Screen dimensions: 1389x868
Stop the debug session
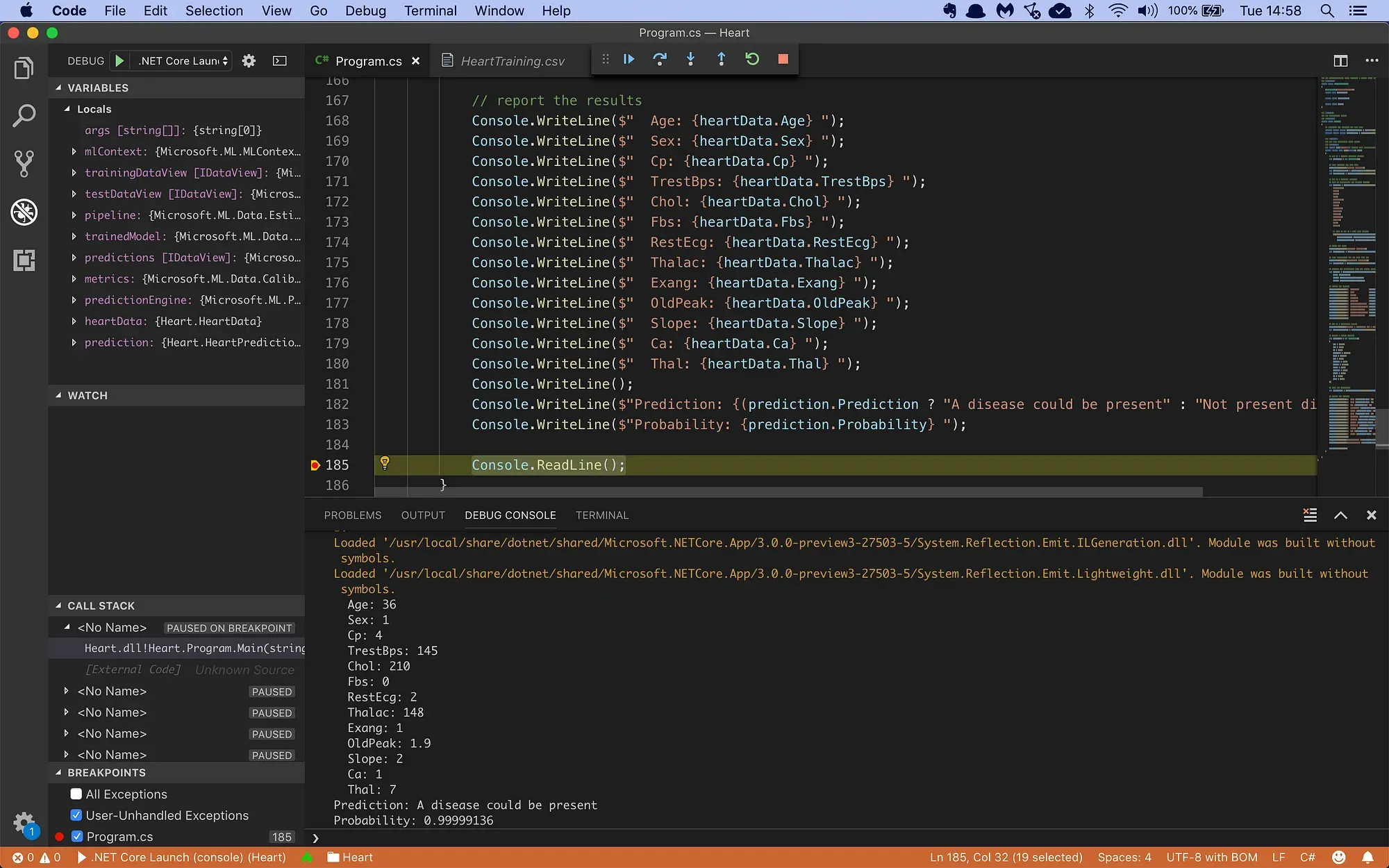(783, 60)
